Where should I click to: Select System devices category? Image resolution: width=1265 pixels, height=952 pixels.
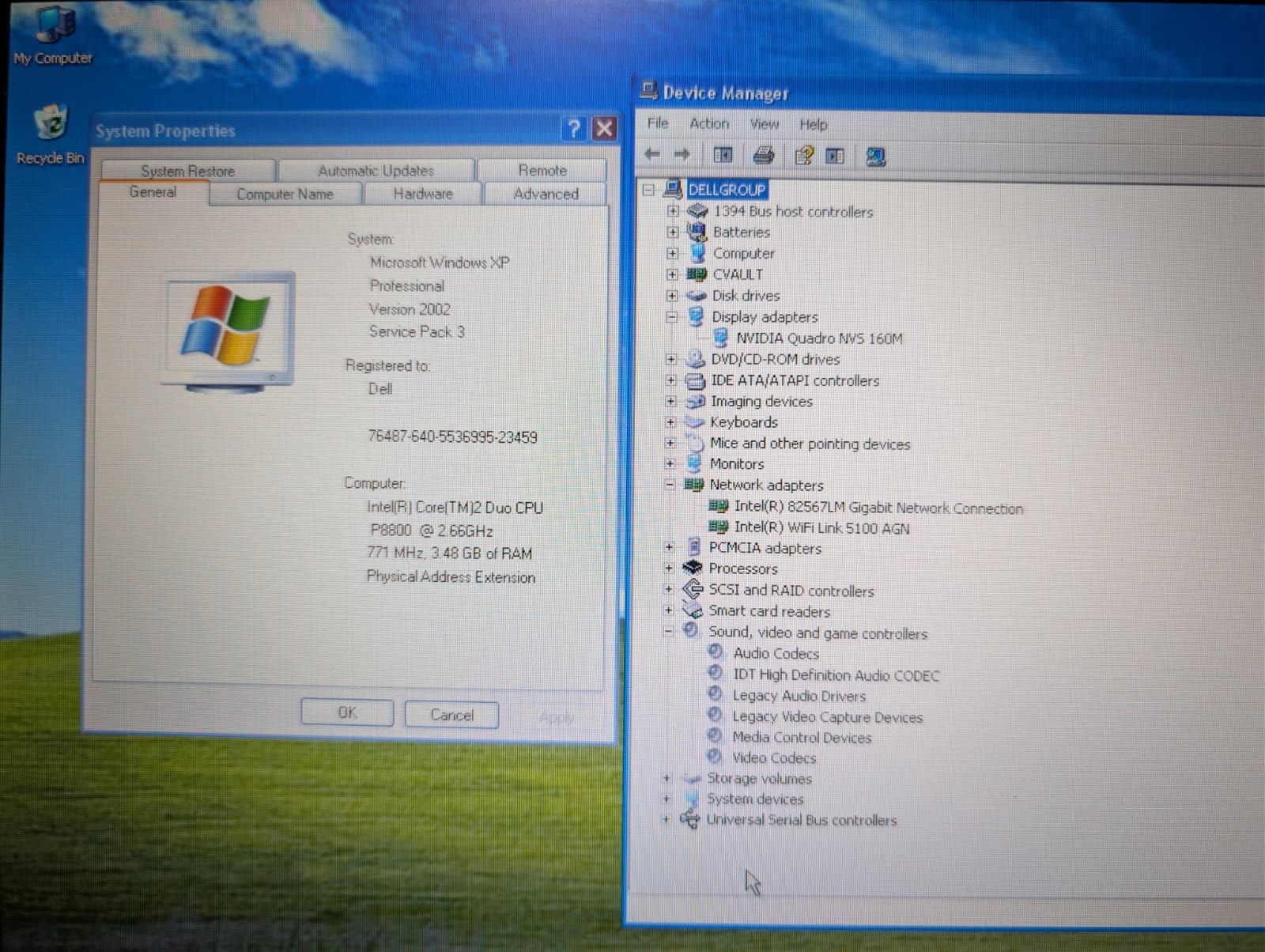point(754,799)
